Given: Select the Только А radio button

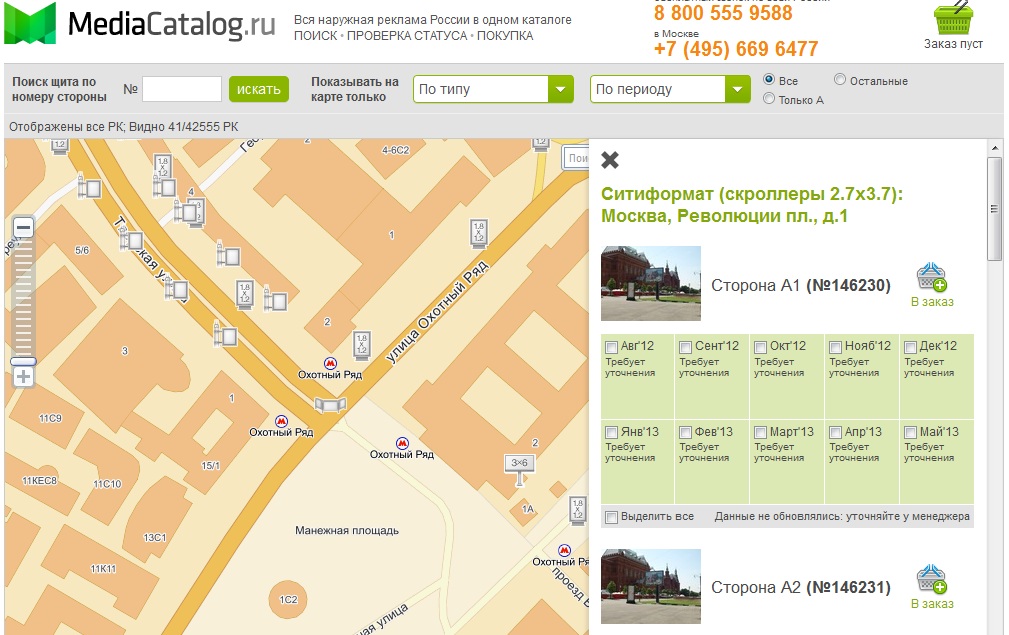Looking at the screenshot, I should pos(768,98).
